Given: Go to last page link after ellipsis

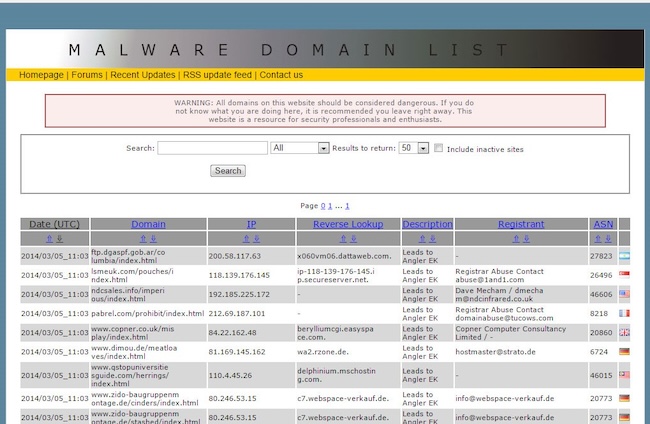Looking at the screenshot, I should coord(347,206).
